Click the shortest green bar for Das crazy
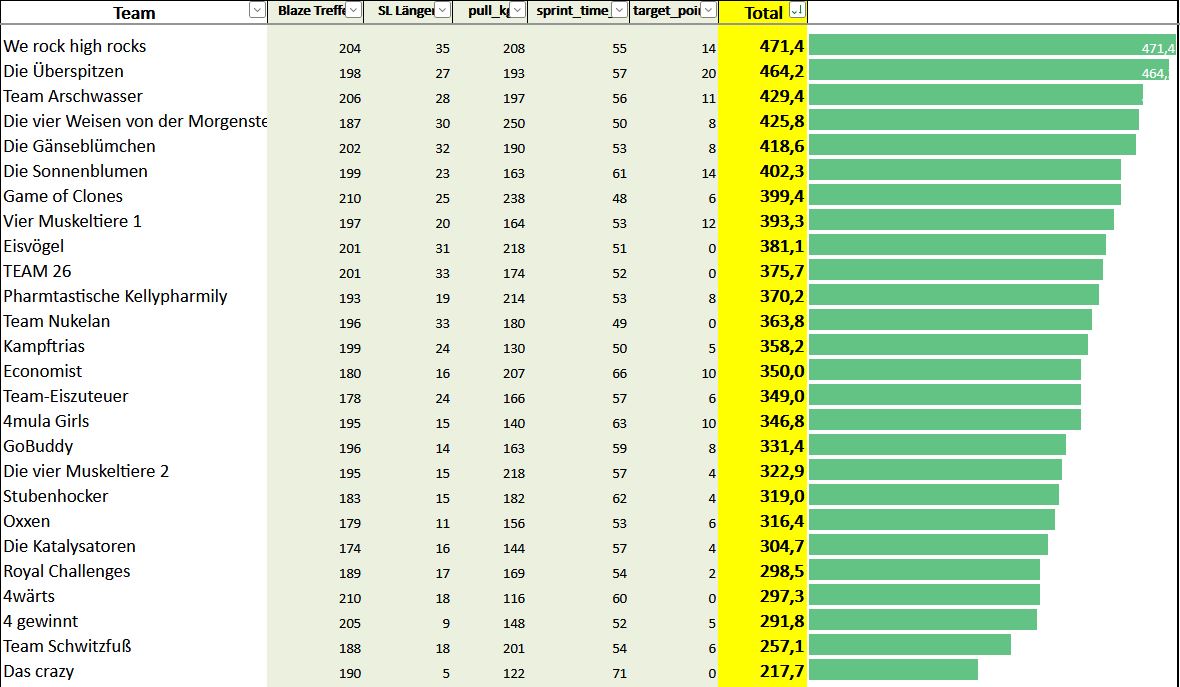Image resolution: width=1180 pixels, height=687 pixels. (x=892, y=670)
